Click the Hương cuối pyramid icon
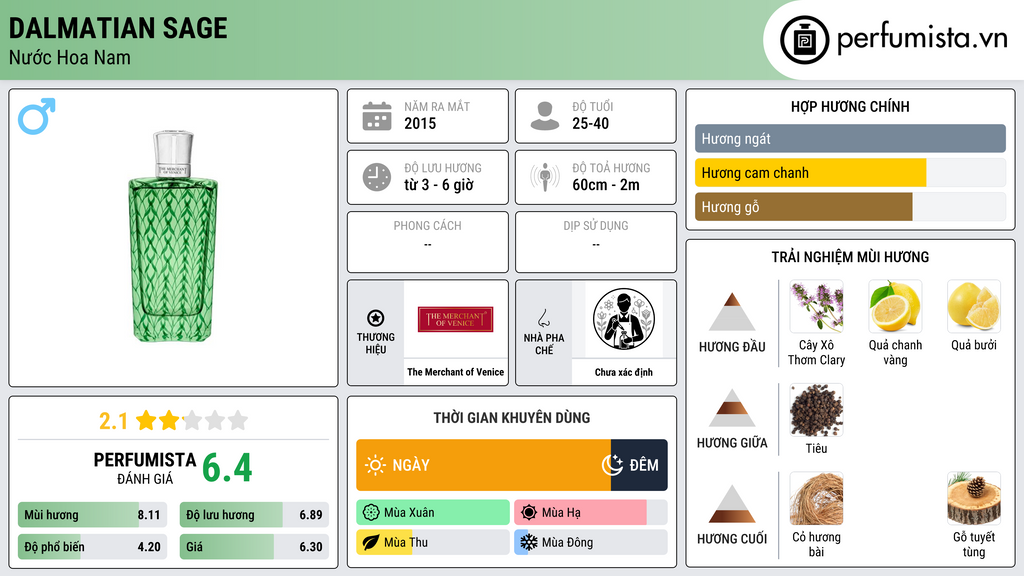This screenshot has width=1024, height=576. click(x=732, y=504)
